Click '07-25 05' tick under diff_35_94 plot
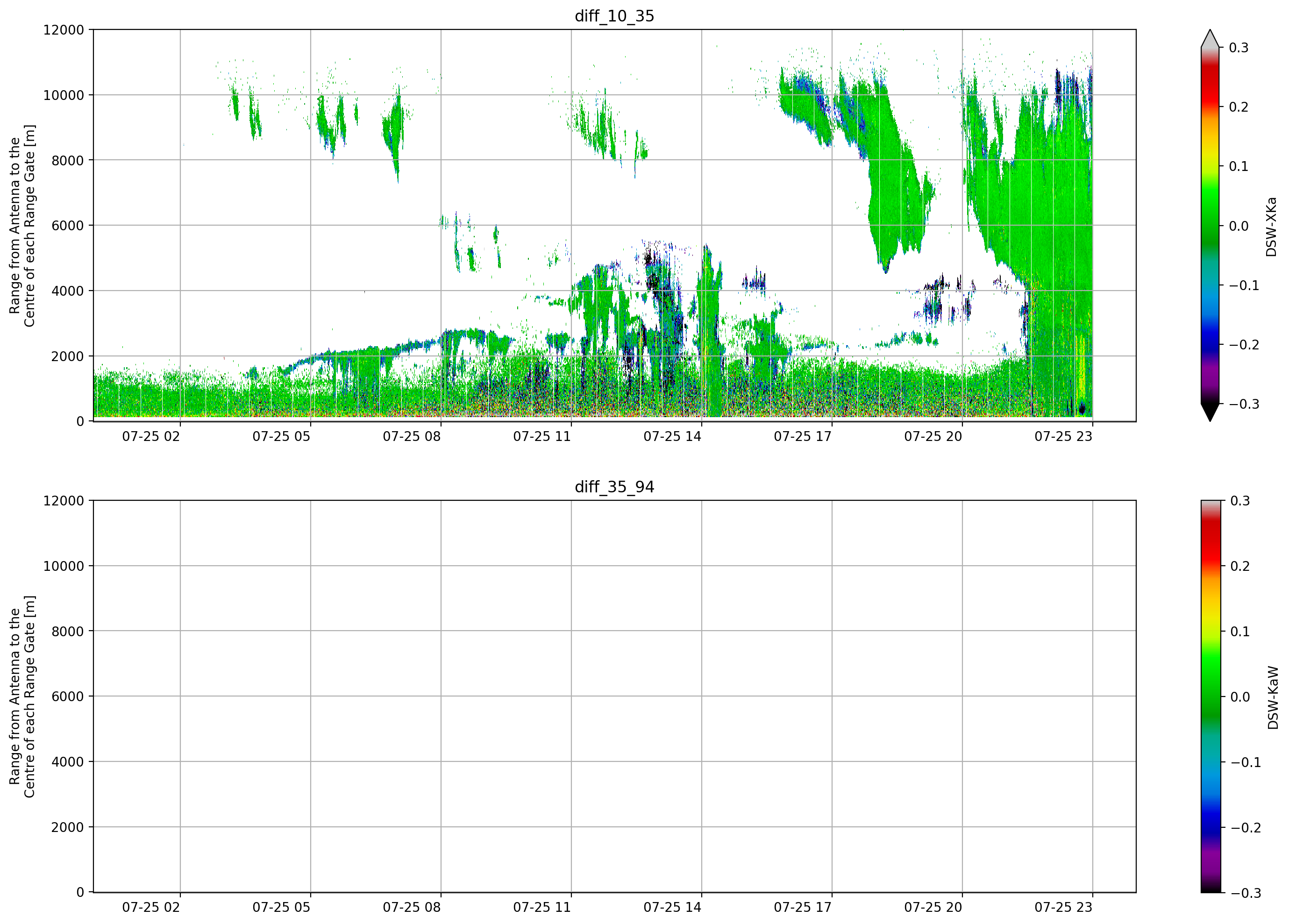Screen dimensions: 1289x924 tap(281, 908)
